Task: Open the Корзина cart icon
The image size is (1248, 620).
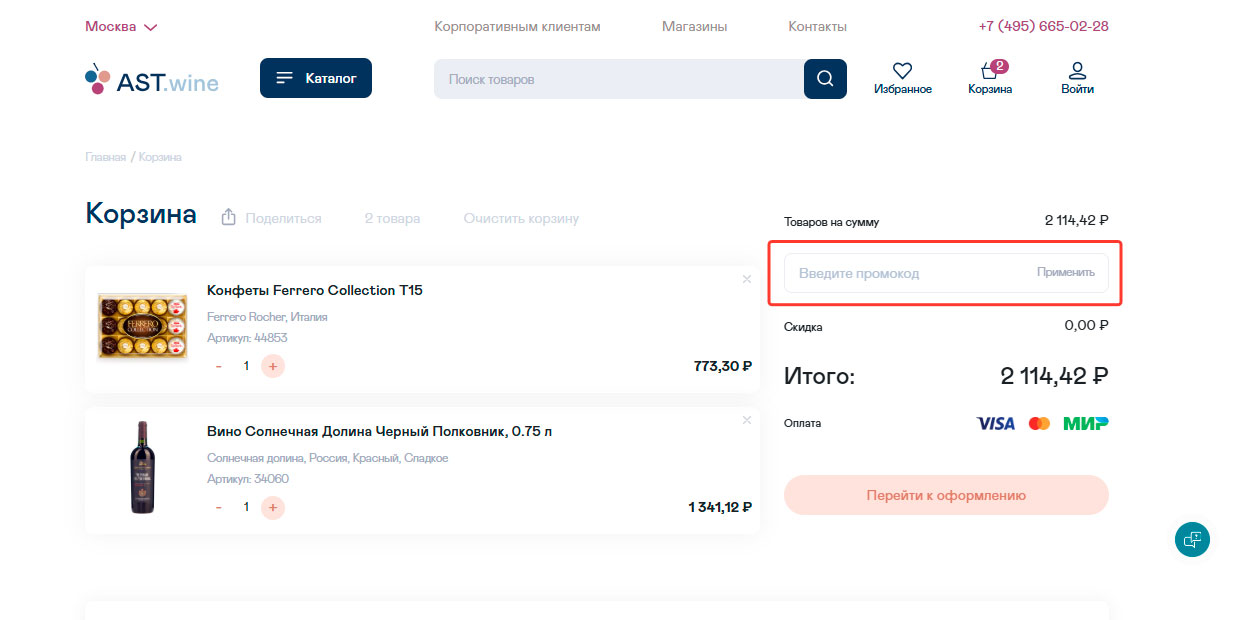Action: 990,70
